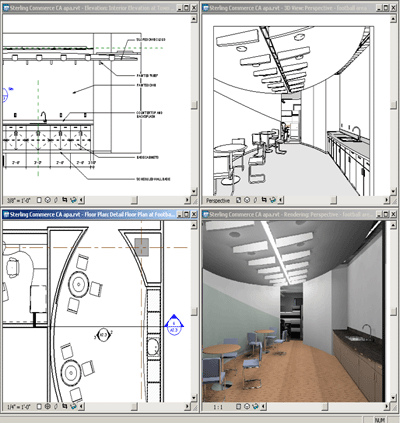400x423 pixels.
Task: Click first control icon in Rendering view bar
Action: [x=239, y=406]
